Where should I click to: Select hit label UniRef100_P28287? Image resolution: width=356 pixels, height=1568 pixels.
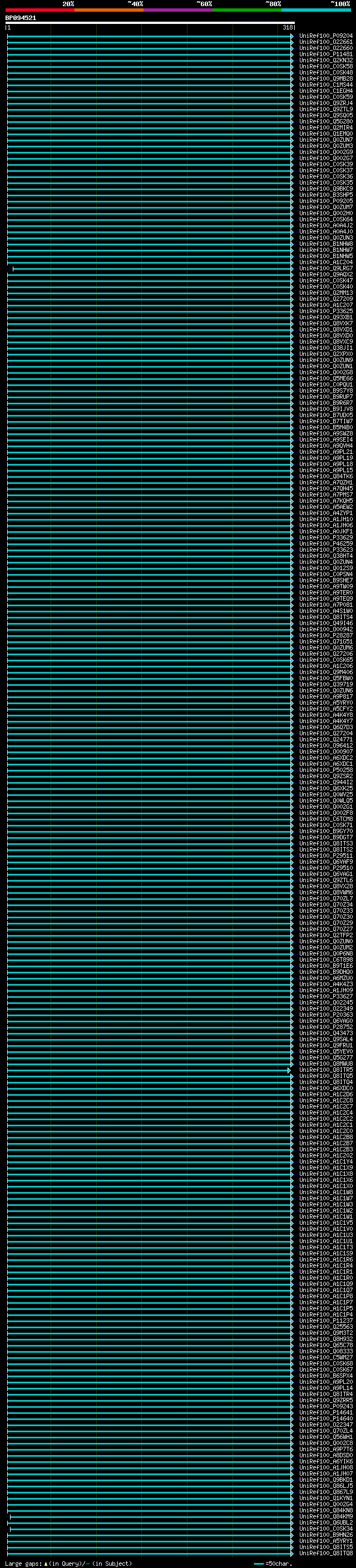(325, 635)
